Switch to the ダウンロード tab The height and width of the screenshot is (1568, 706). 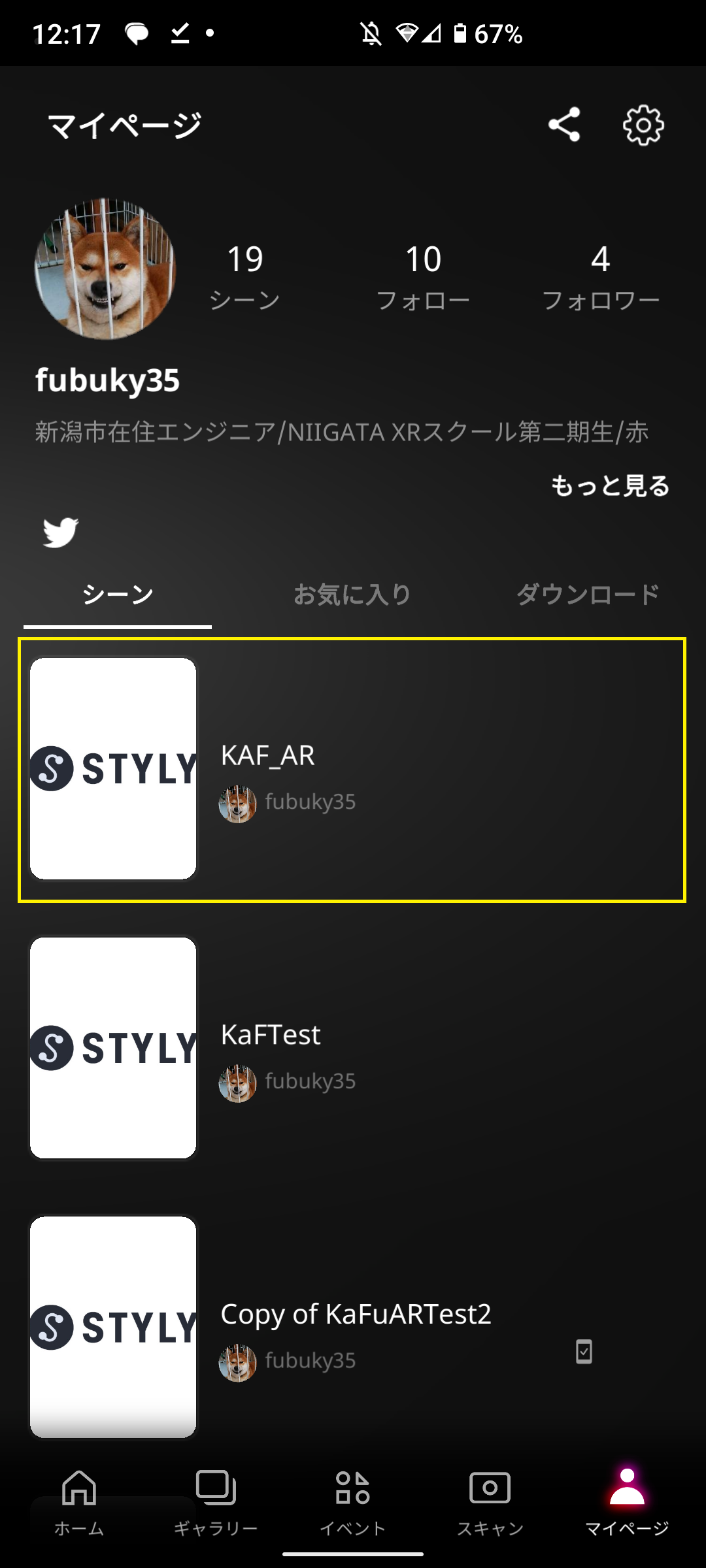tap(588, 594)
